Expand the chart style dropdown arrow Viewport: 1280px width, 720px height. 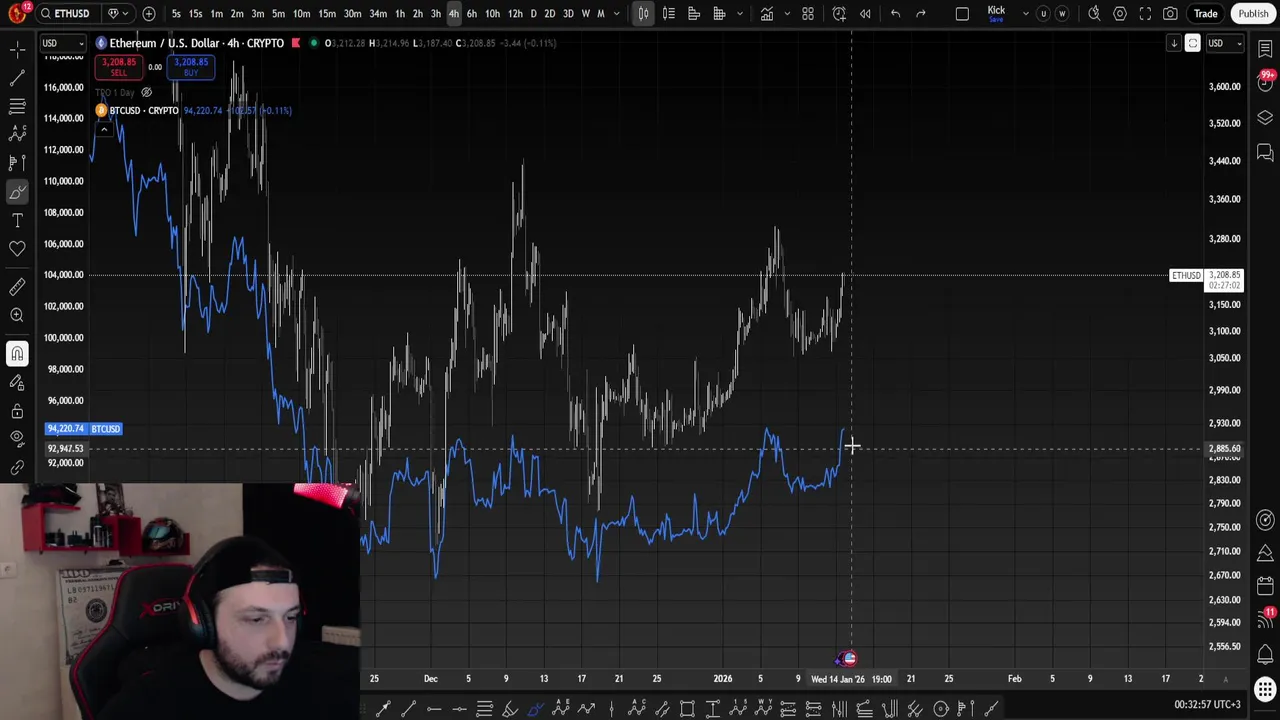[x=740, y=14]
